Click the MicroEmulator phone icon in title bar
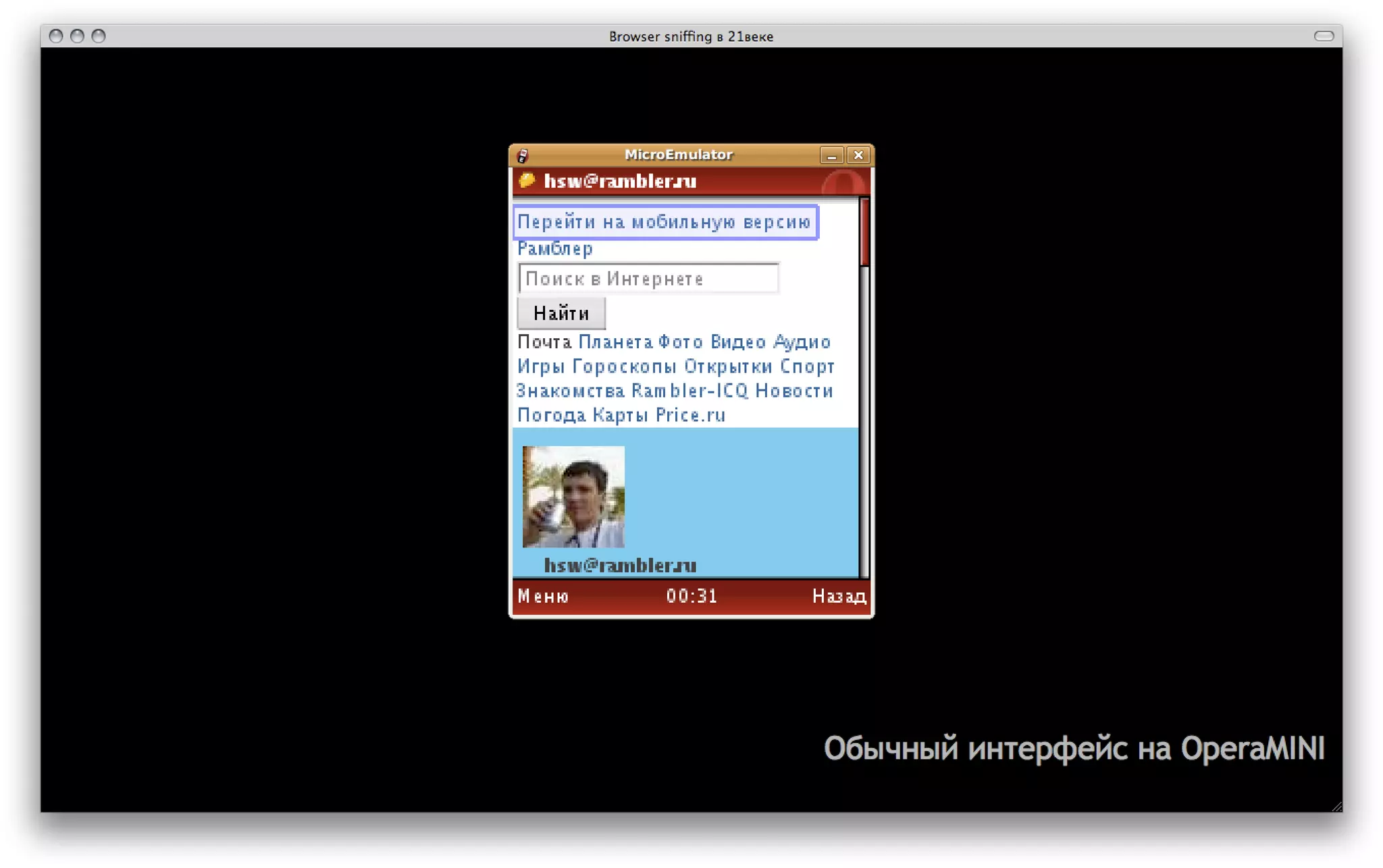 pos(522,156)
